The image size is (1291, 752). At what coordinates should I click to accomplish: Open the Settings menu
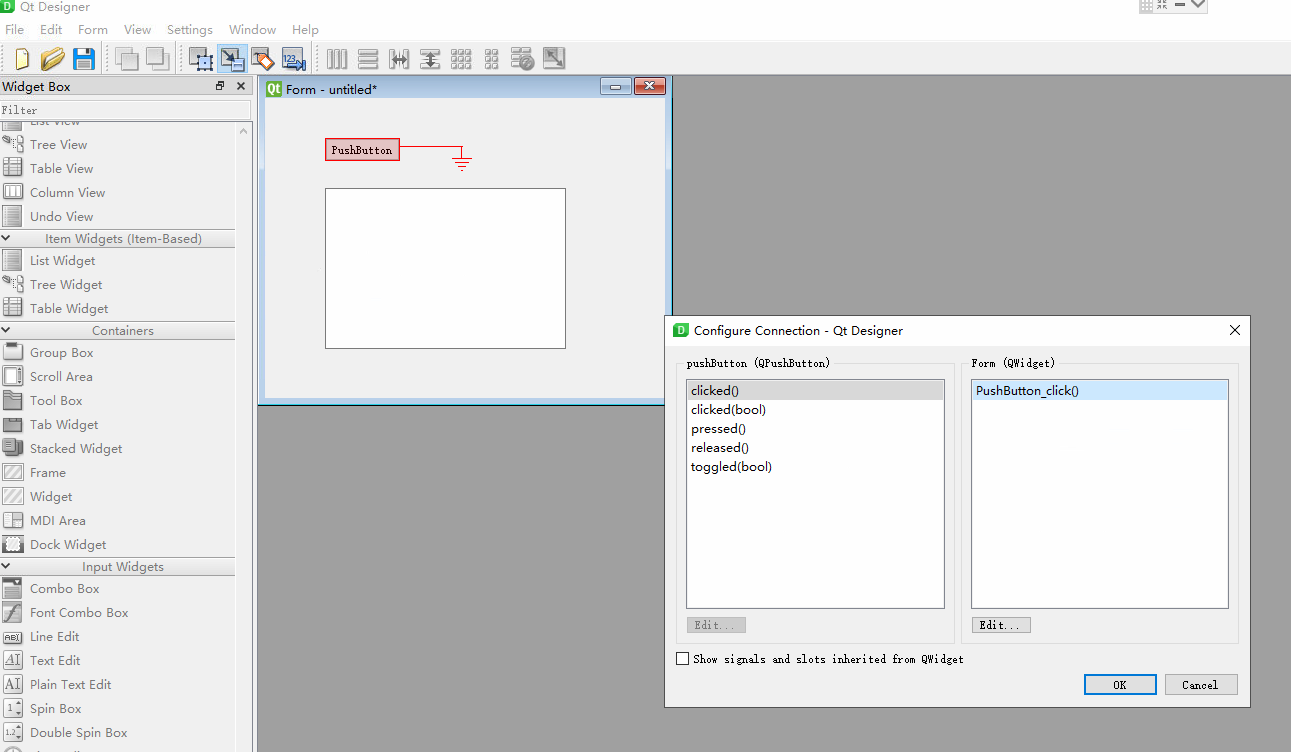190,30
